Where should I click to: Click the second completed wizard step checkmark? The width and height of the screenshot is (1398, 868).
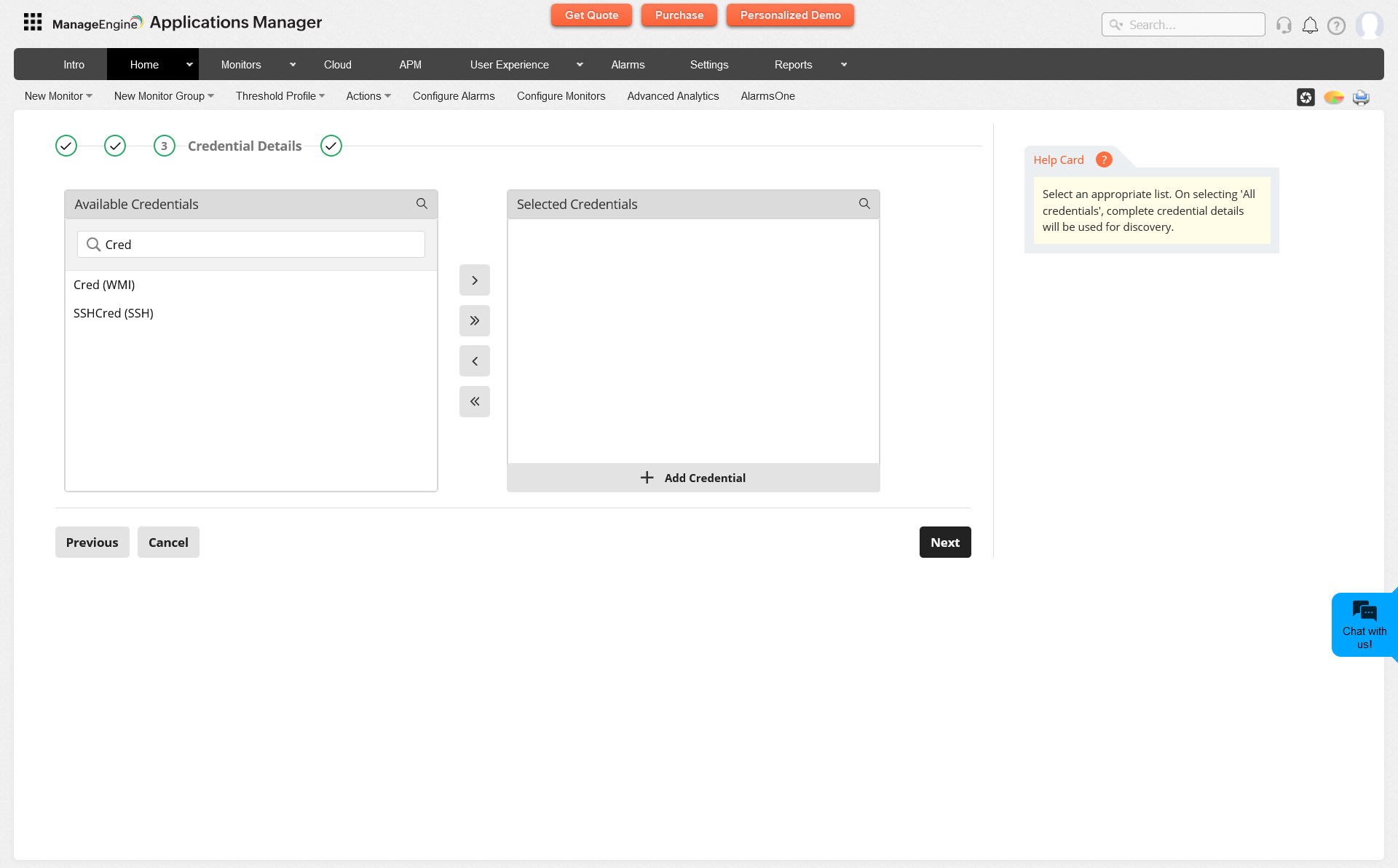coord(115,146)
